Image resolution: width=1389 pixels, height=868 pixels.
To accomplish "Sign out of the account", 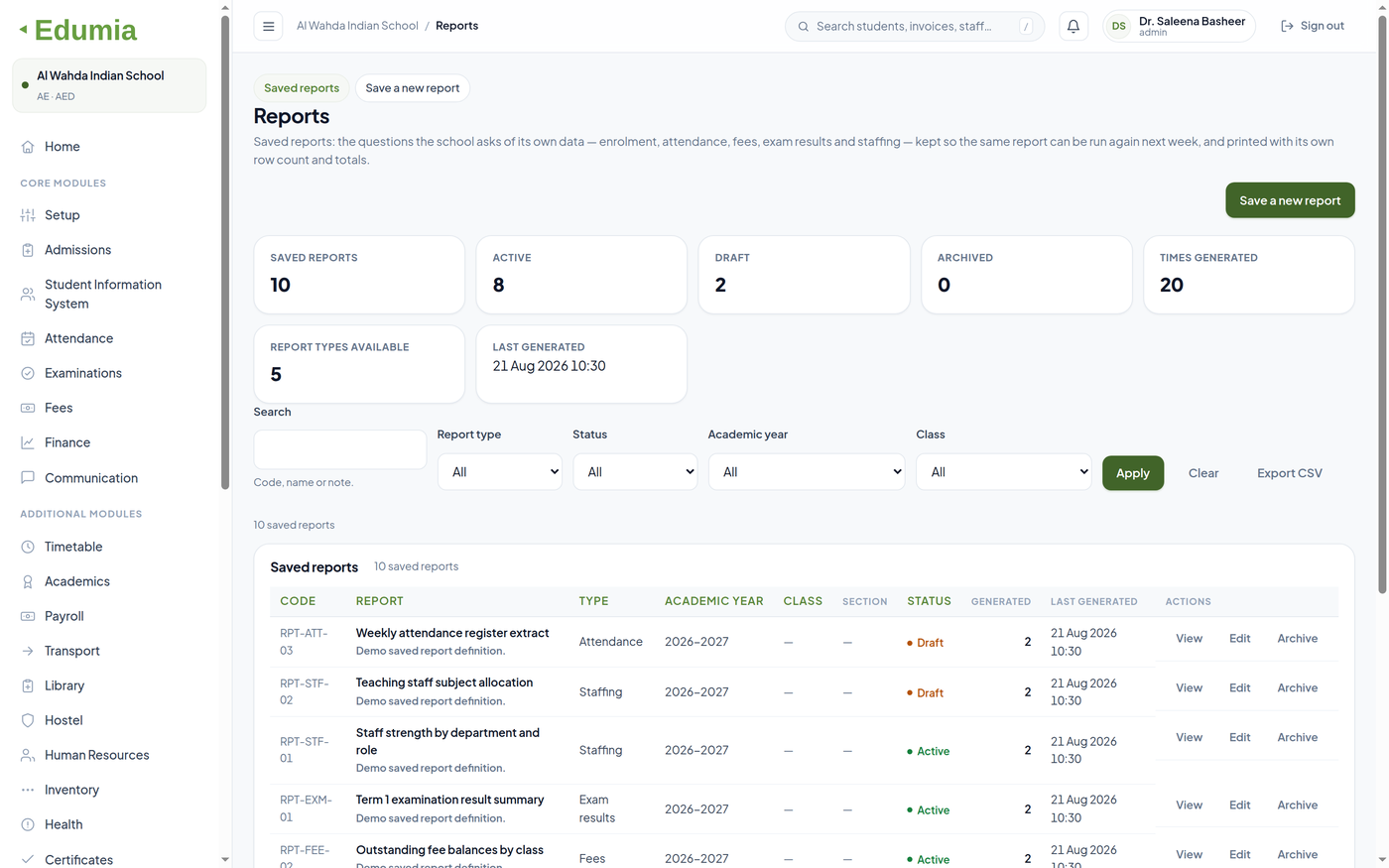I will tap(1313, 26).
